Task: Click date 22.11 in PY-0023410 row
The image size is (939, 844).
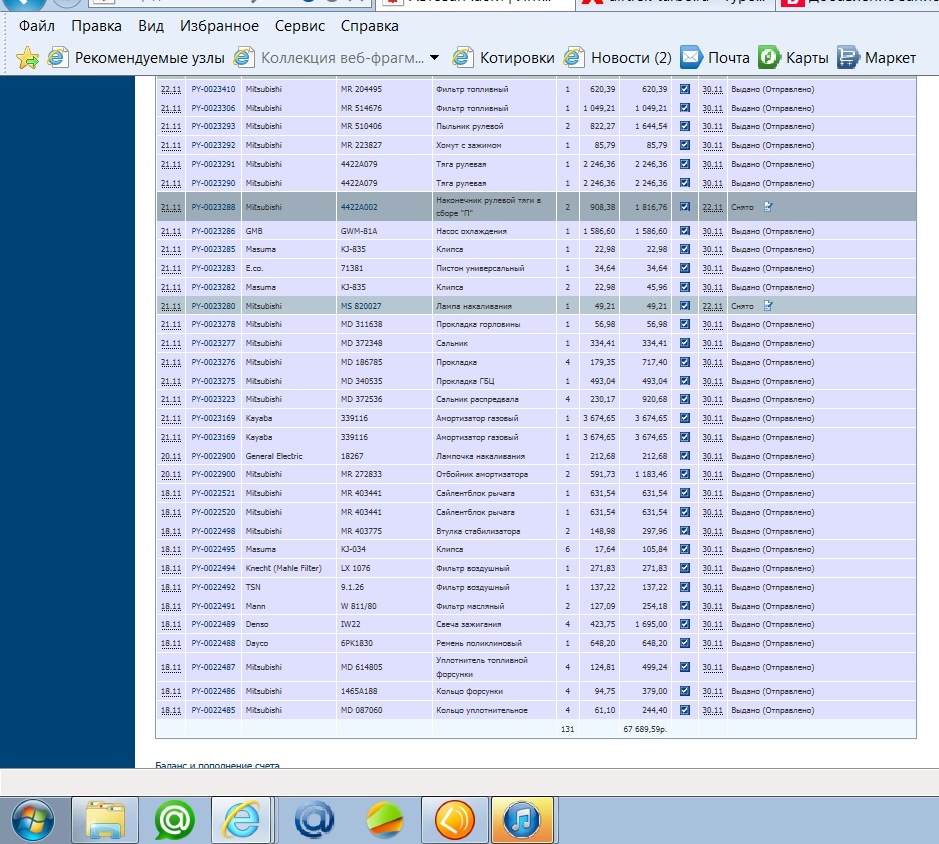Action: (171, 89)
